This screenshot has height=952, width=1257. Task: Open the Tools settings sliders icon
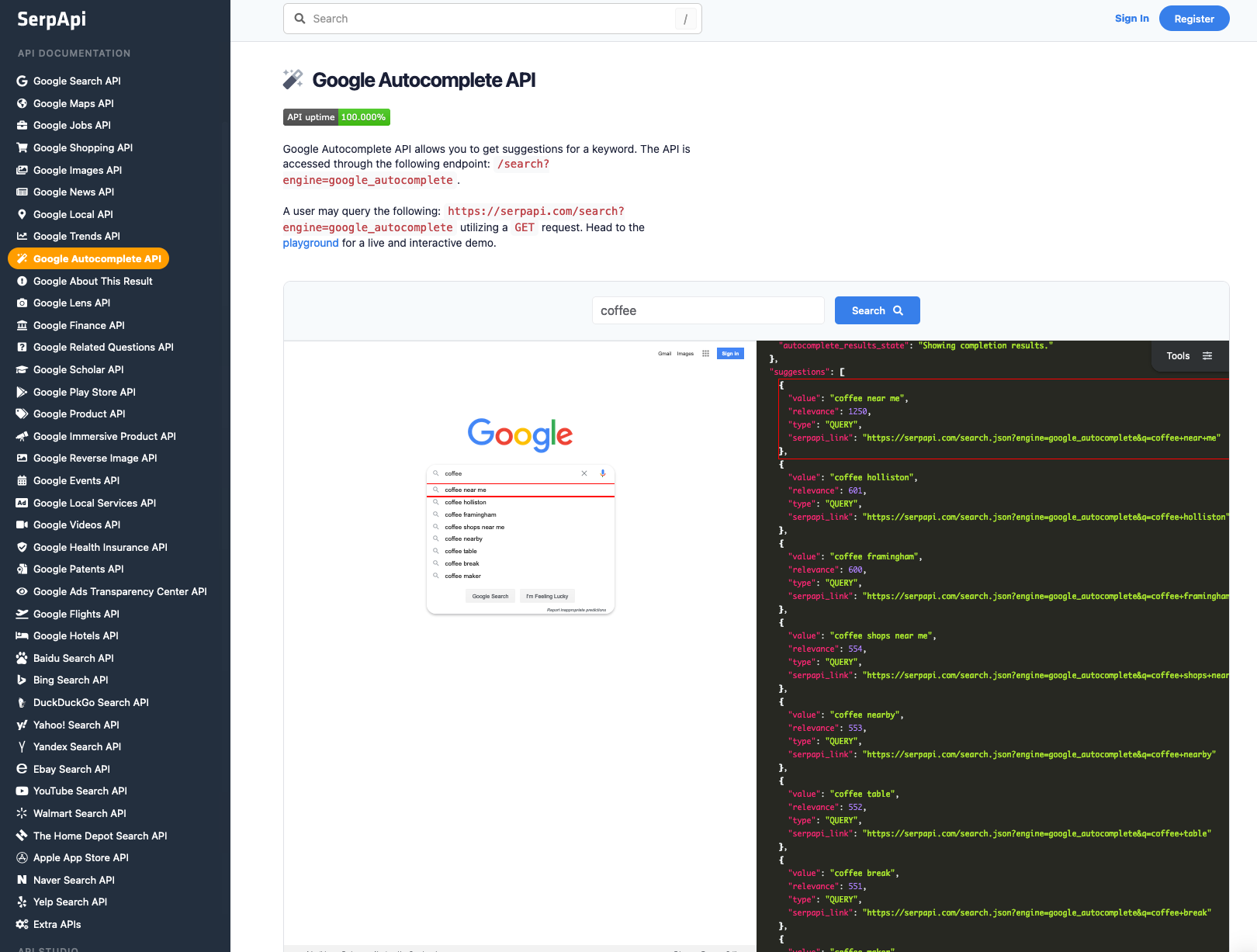tap(1207, 355)
